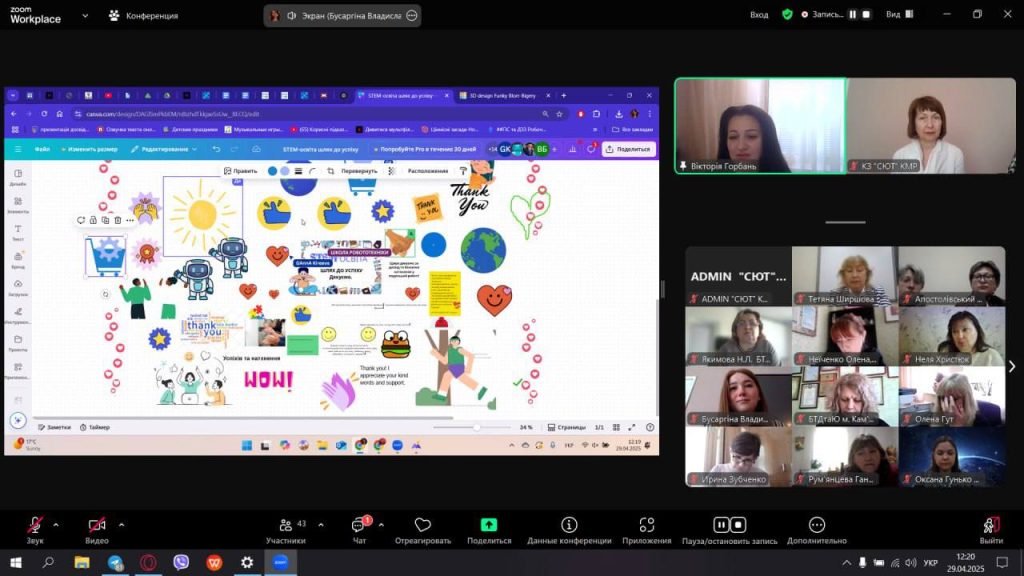Open the Конференция tab in Zoom header
This screenshot has width=1024, height=576.
coord(143,16)
